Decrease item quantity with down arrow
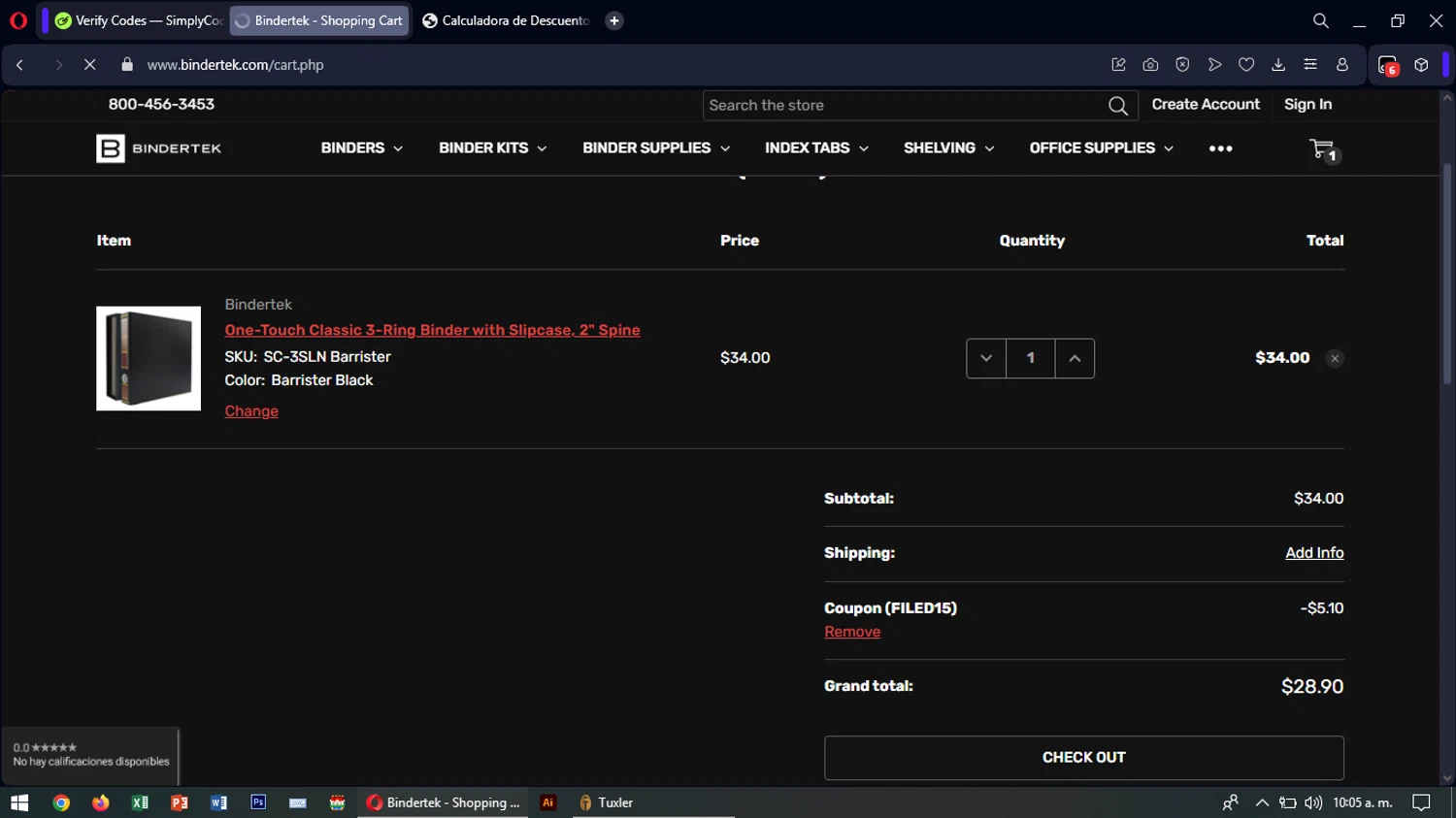The height and width of the screenshot is (818, 1456). click(986, 358)
